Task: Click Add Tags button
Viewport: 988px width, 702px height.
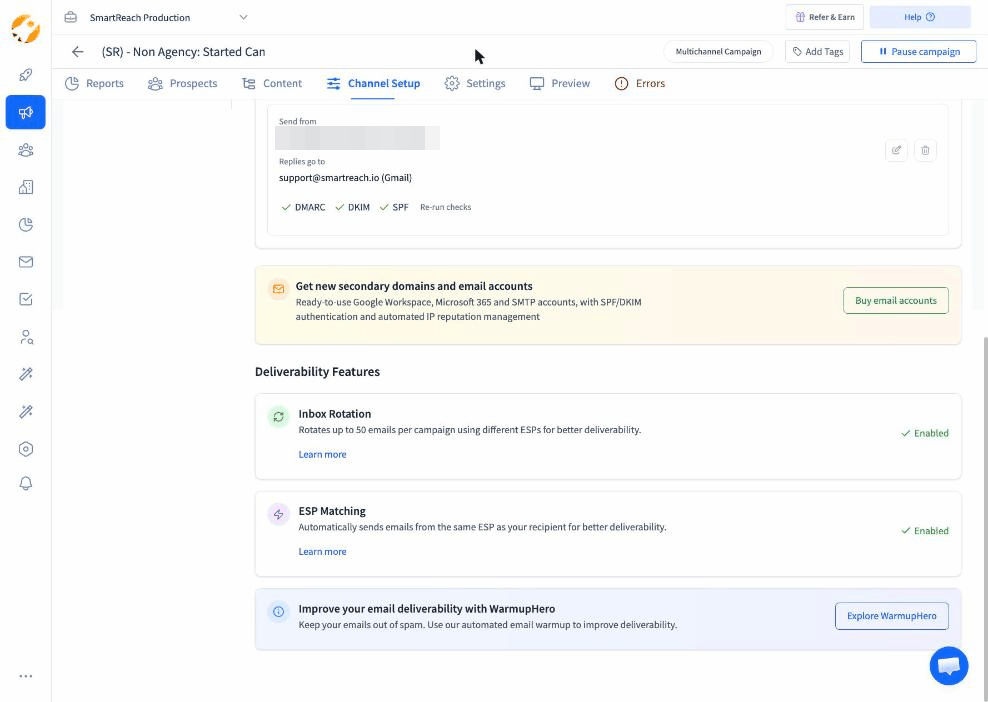Action: click(x=818, y=52)
